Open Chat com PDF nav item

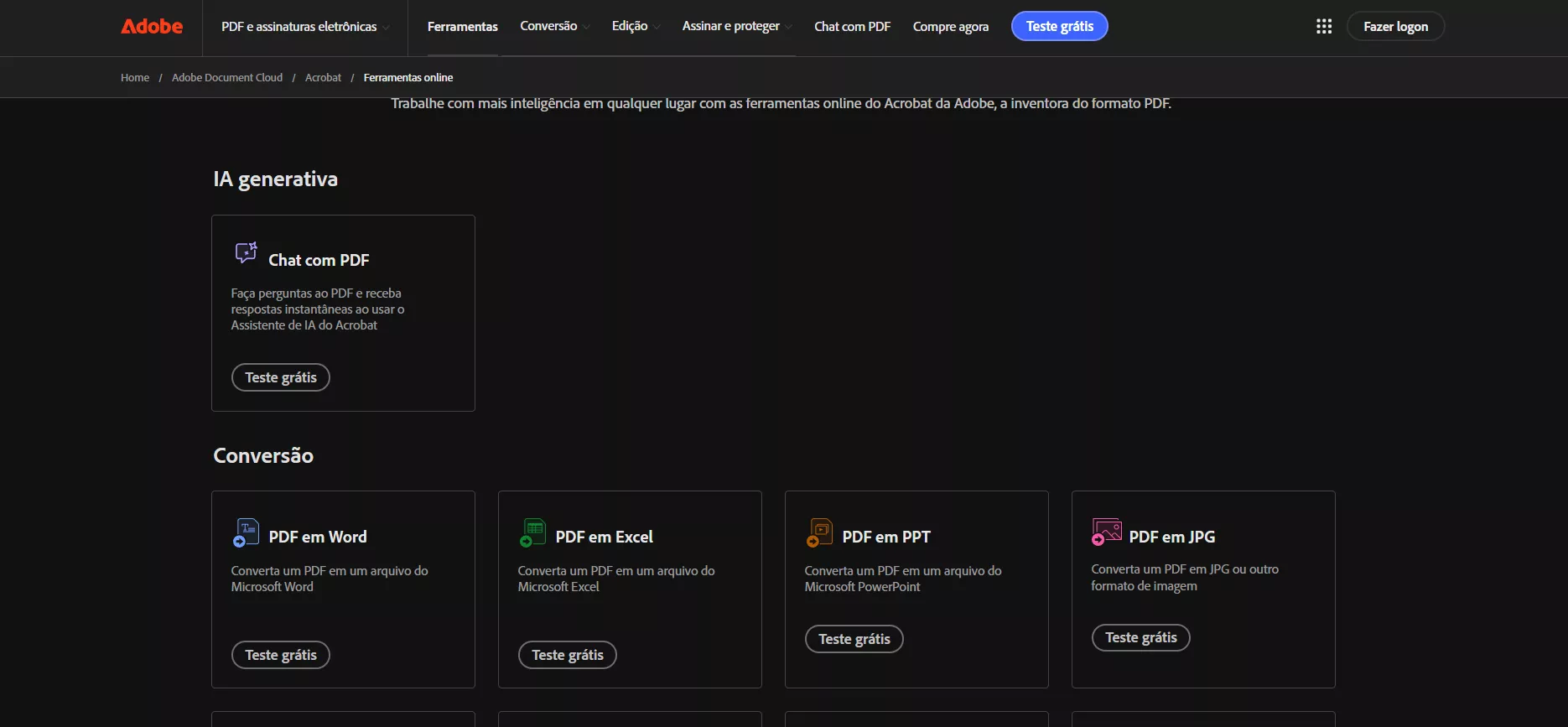[x=852, y=27]
